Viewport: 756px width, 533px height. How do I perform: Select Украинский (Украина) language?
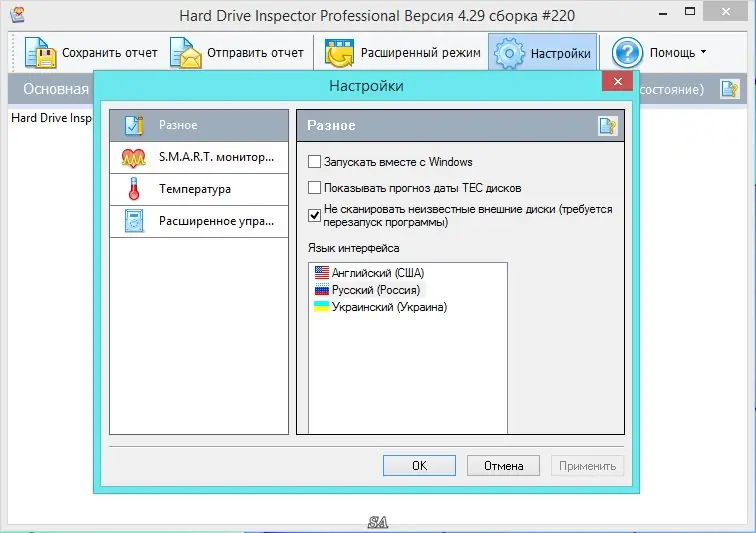(389, 307)
